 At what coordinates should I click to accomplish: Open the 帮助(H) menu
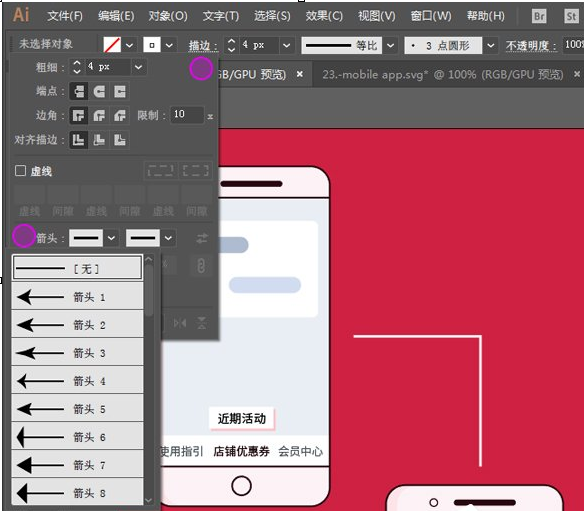(486, 16)
